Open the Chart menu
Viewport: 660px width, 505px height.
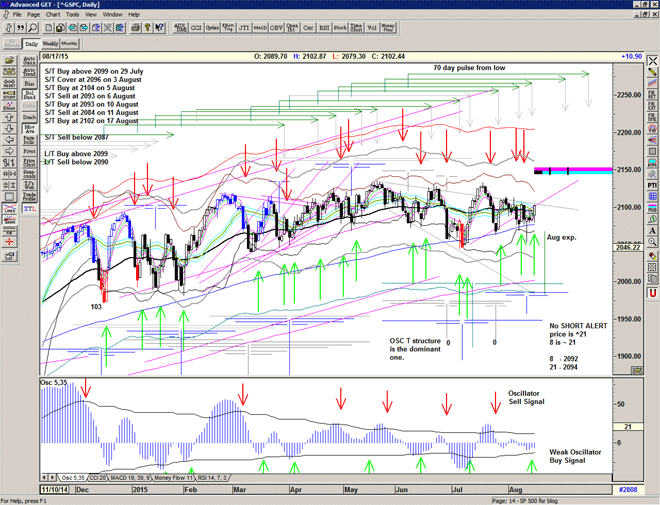(52, 15)
